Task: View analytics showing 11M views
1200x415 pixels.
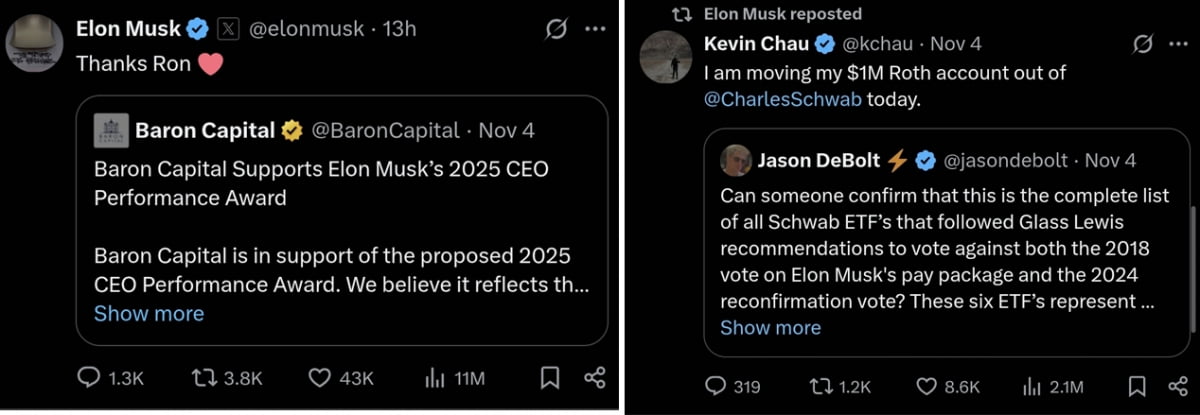Action: click(x=436, y=378)
